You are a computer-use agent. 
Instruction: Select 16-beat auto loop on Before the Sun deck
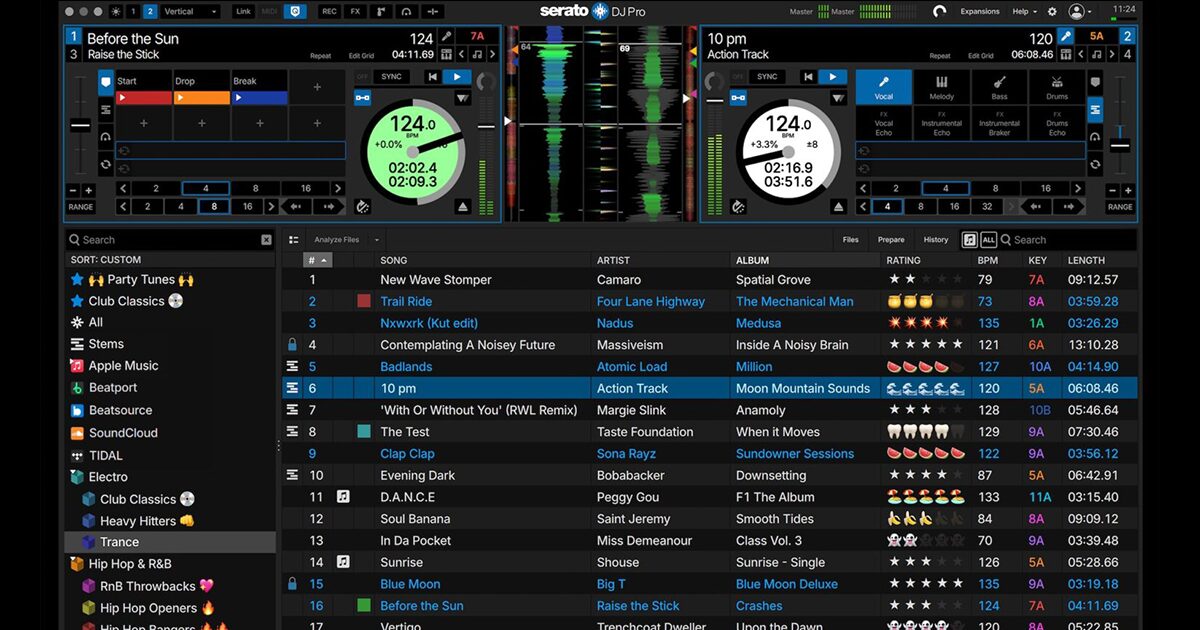coord(306,188)
